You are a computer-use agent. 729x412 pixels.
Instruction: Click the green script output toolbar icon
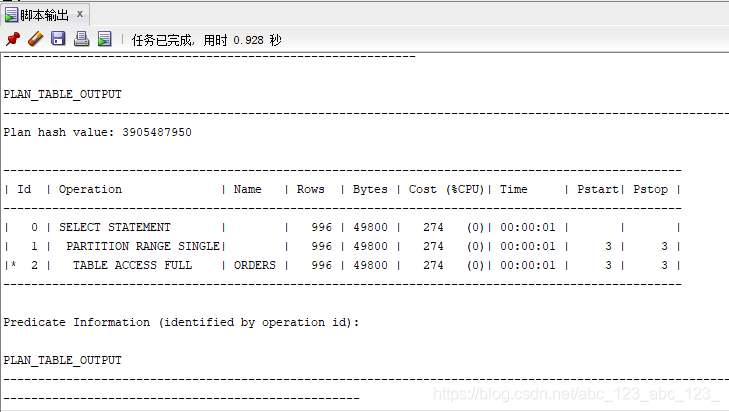pos(105,39)
